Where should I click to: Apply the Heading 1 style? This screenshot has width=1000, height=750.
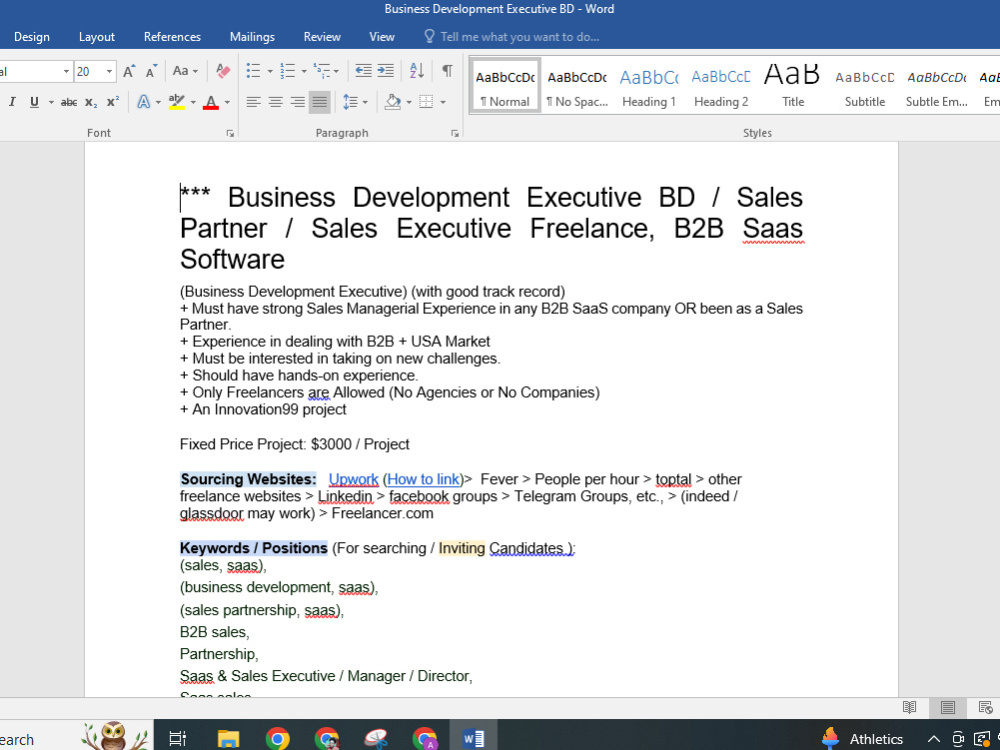pos(649,87)
